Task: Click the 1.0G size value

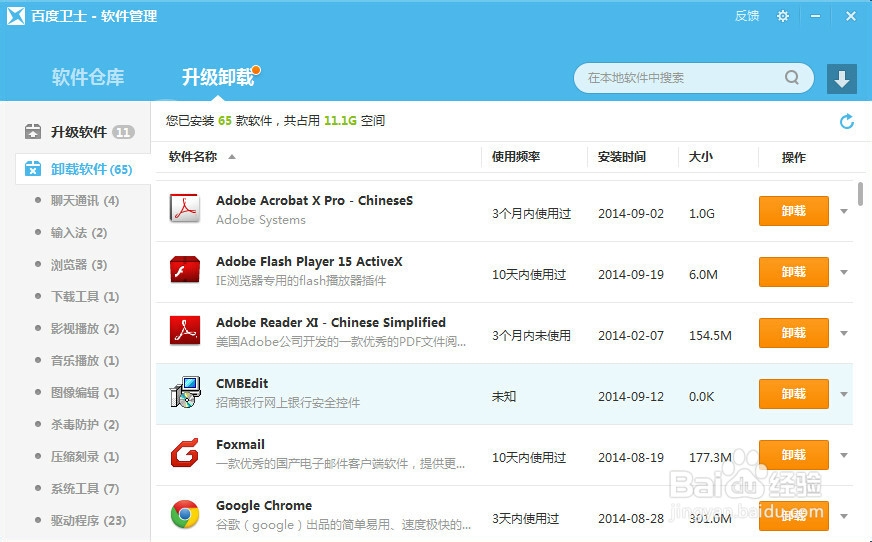Action: (x=701, y=213)
